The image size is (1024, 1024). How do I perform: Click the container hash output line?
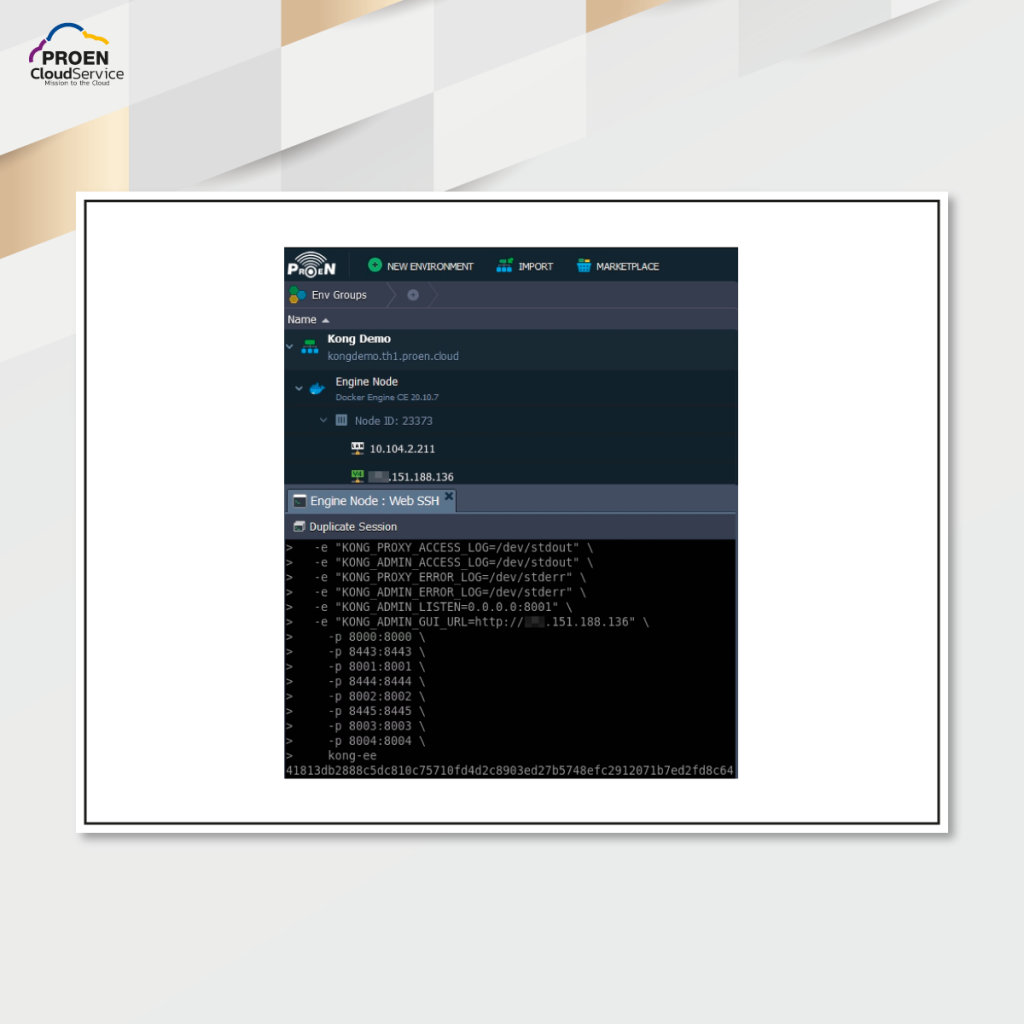[509, 771]
